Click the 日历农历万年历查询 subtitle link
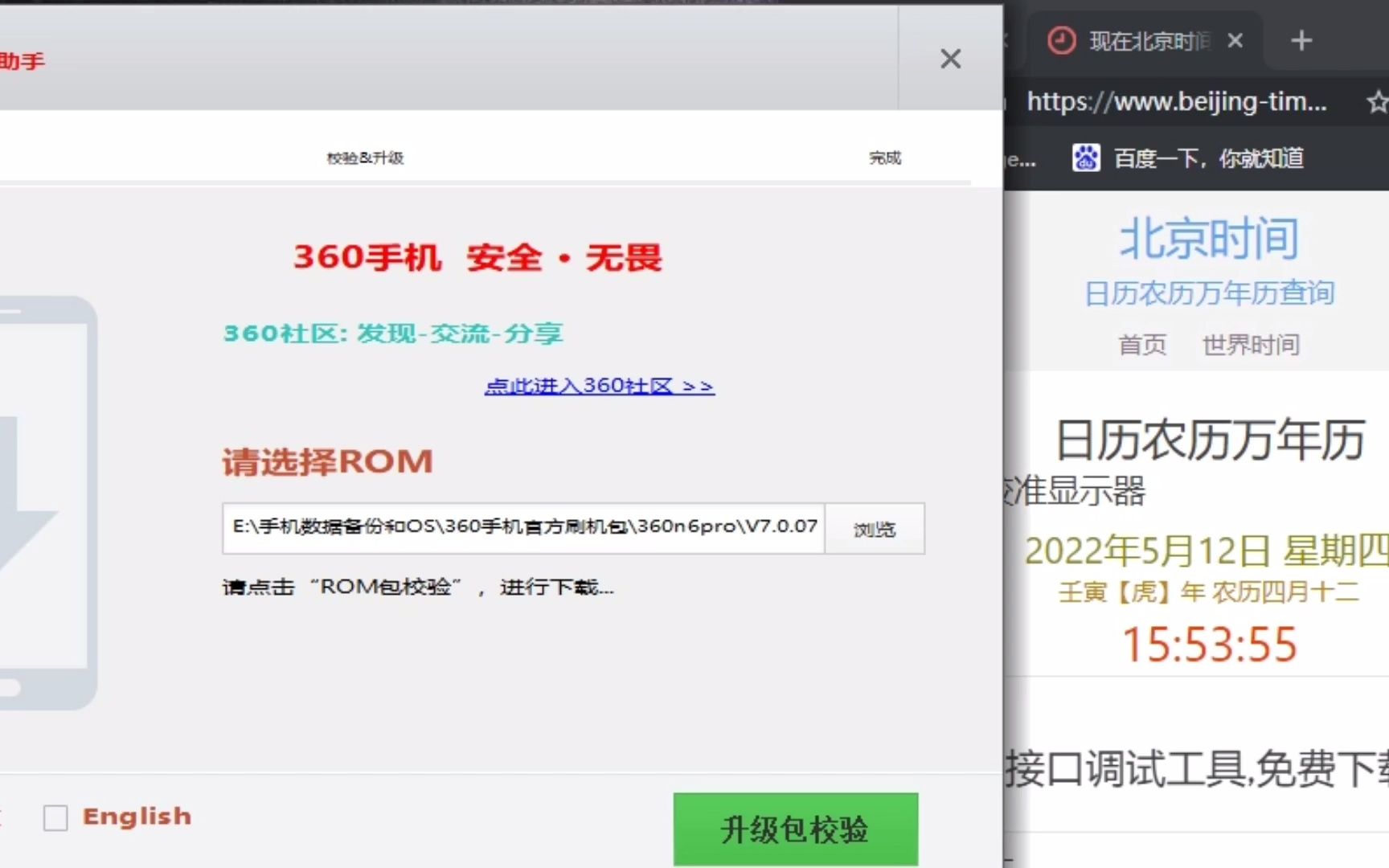 [1209, 293]
